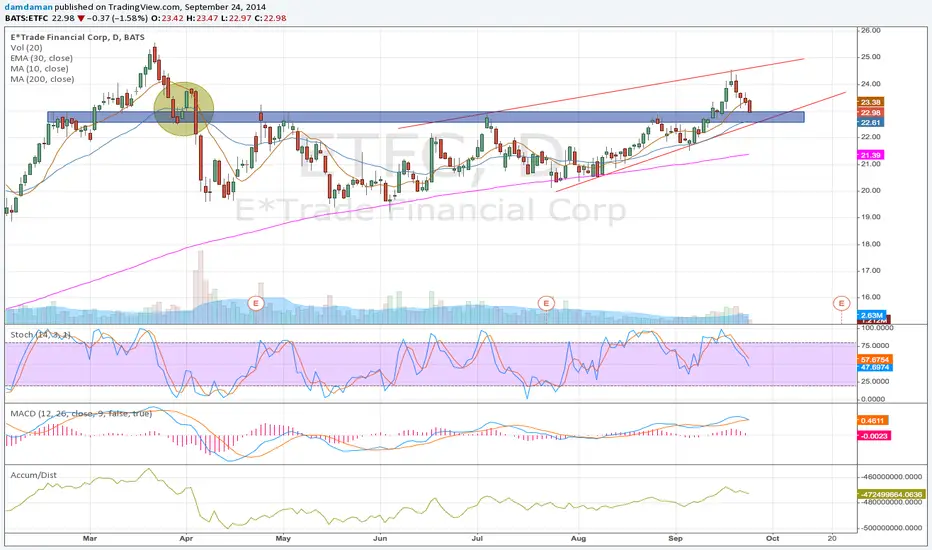Click the 75.0000 stochastic axis label
The image size is (932, 550).
(x=875, y=345)
